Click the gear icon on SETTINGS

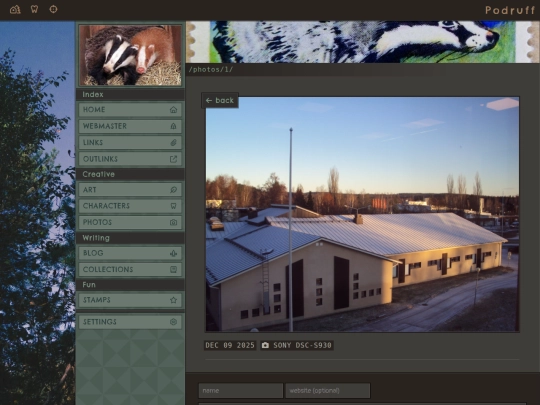(x=173, y=322)
